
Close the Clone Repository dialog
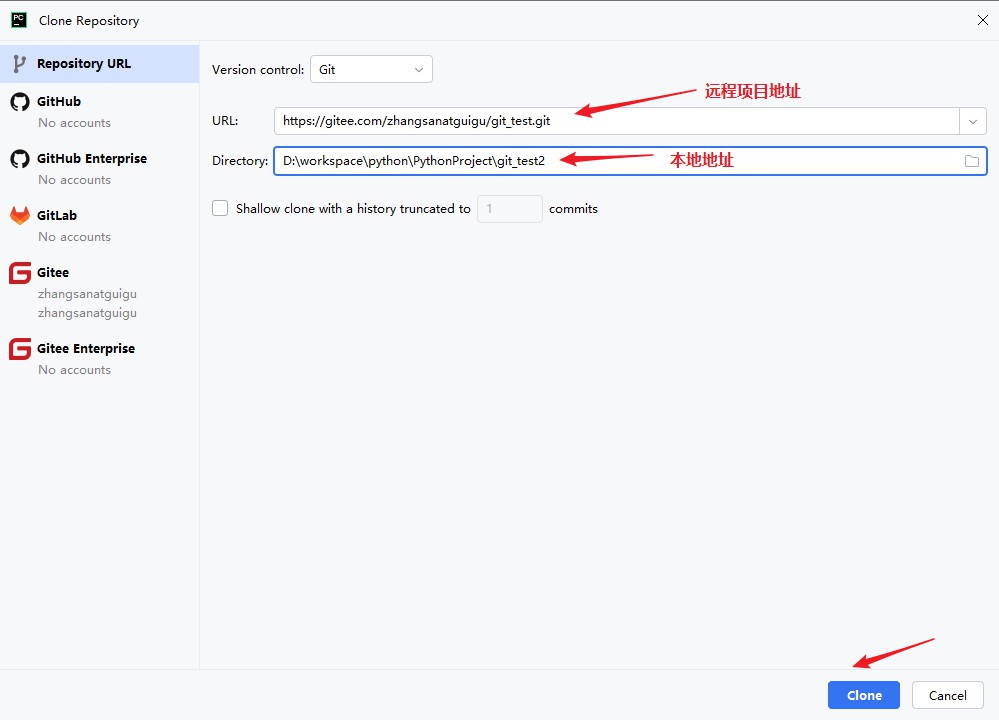click(x=982, y=20)
